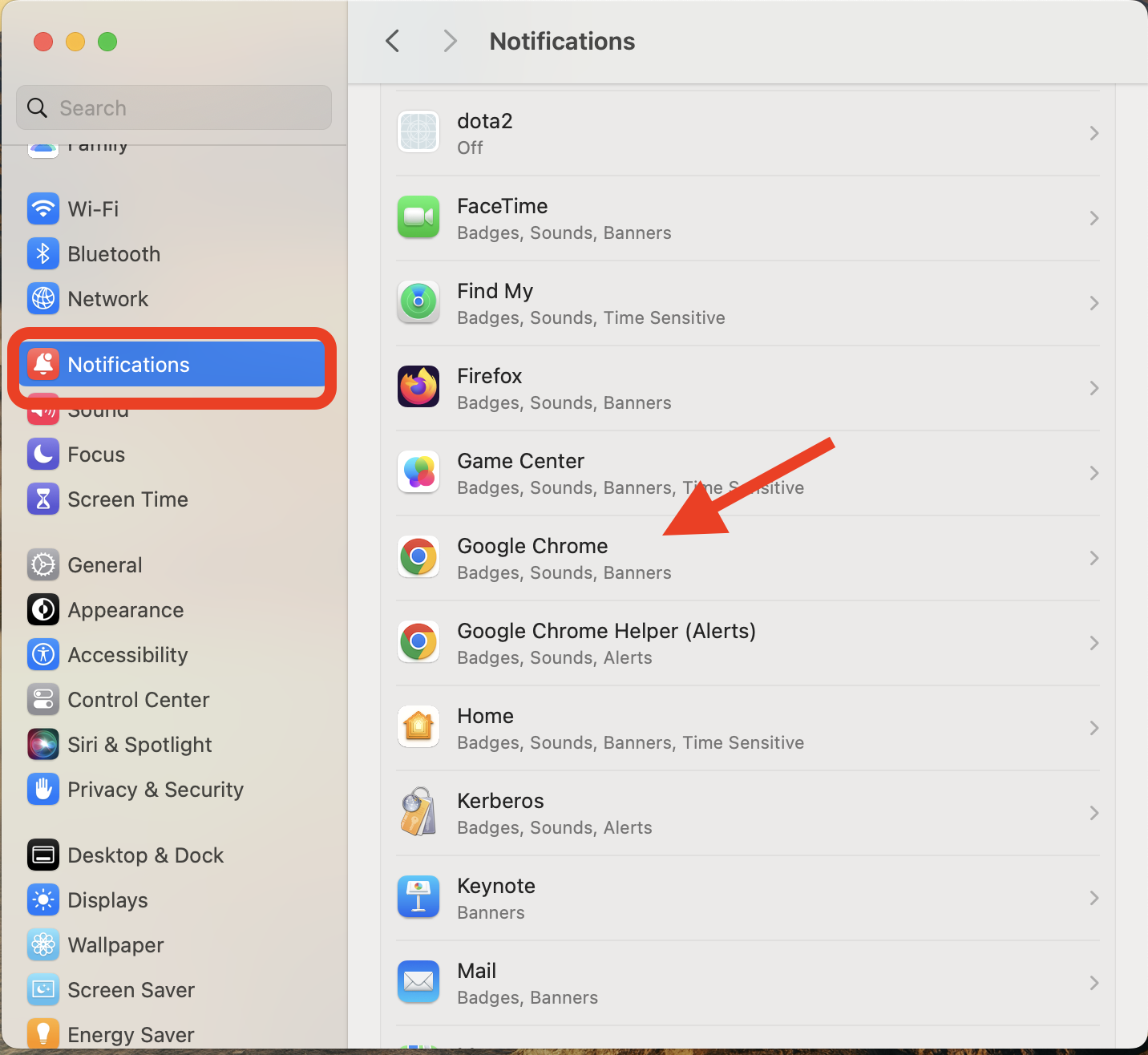Open Firefox notification settings
This screenshot has height=1055, width=1148.
pyautogui.click(x=747, y=388)
